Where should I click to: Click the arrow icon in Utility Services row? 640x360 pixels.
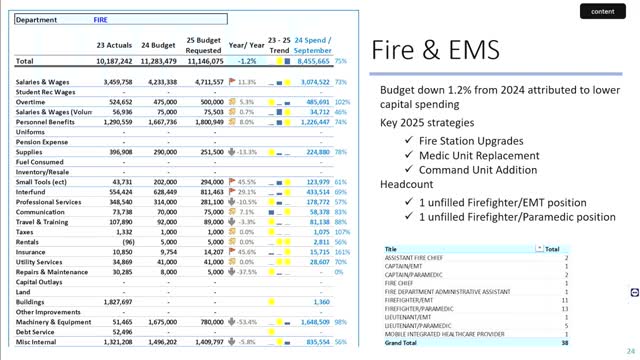click(232, 262)
